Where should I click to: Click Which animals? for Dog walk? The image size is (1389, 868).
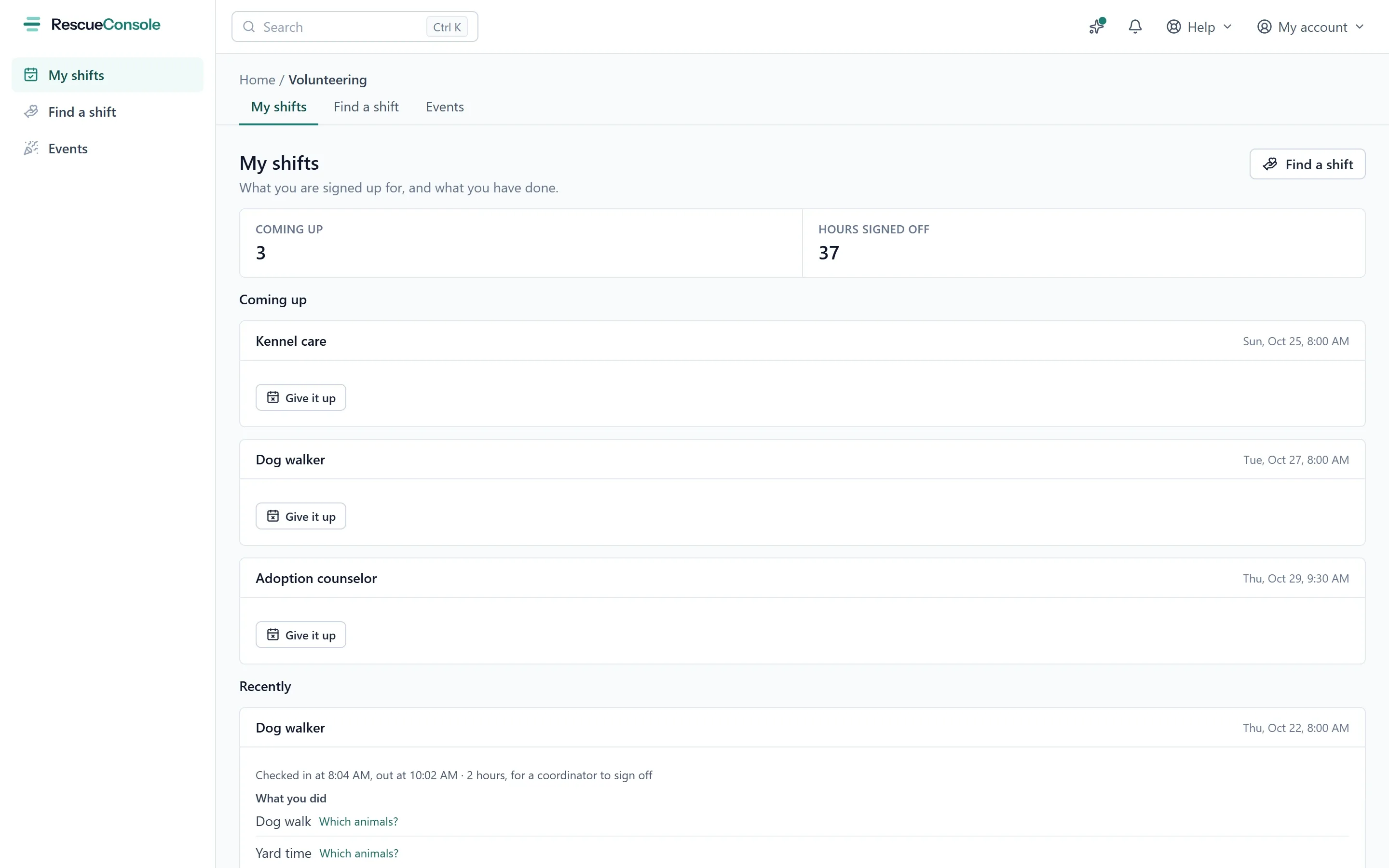358,822
